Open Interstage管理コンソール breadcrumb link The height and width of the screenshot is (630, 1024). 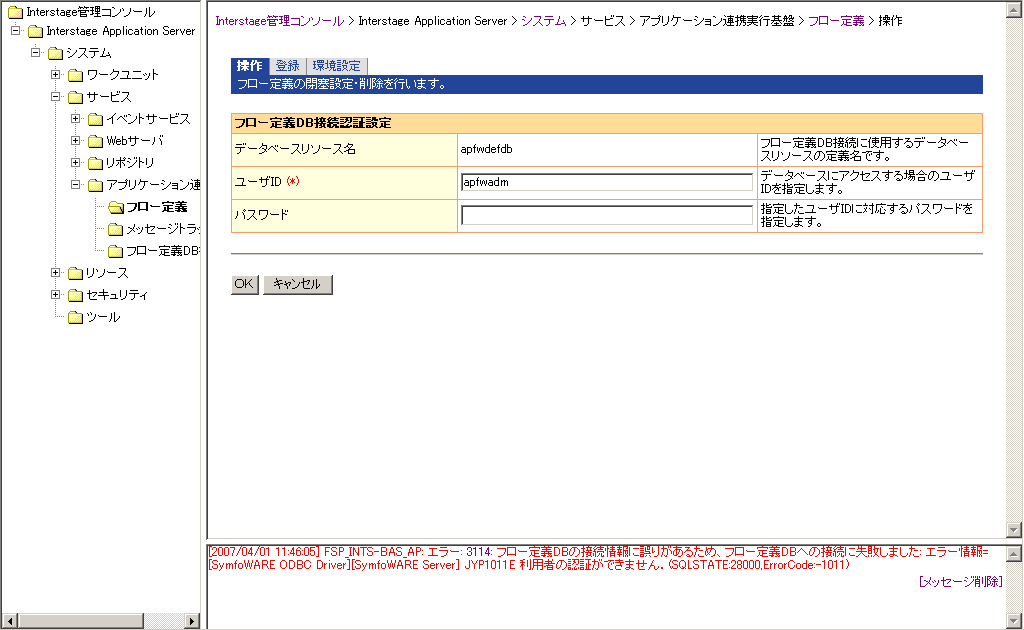280,21
